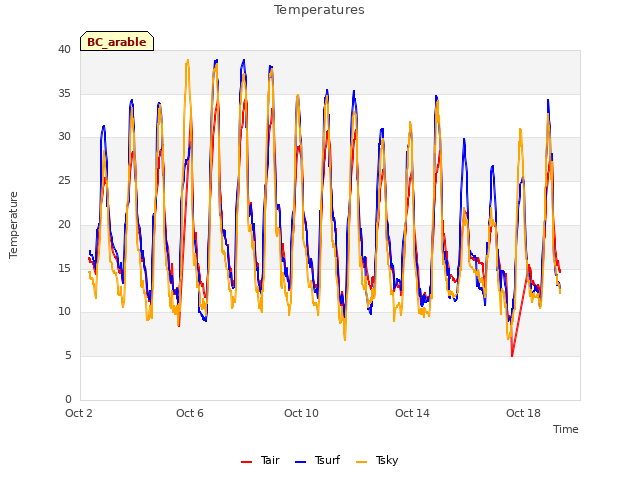Click the Oct 6 x-axis label
This screenshot has height=480, width=640.
click(x=190, y=413)
